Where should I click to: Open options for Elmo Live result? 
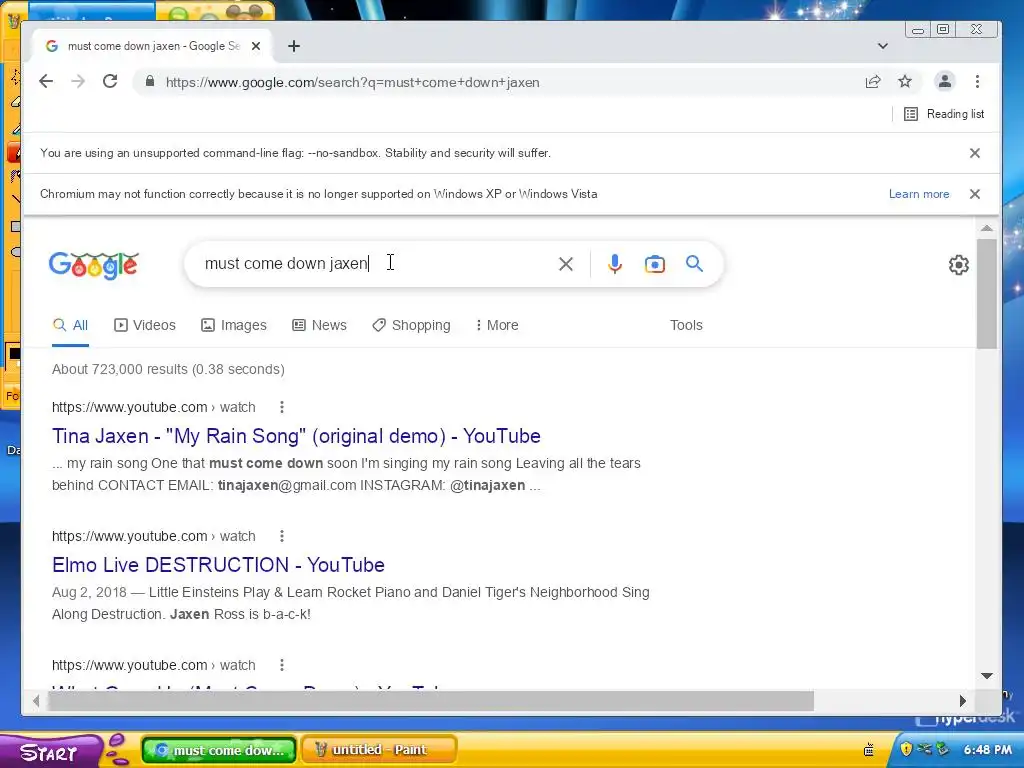(x=281, y=536)
